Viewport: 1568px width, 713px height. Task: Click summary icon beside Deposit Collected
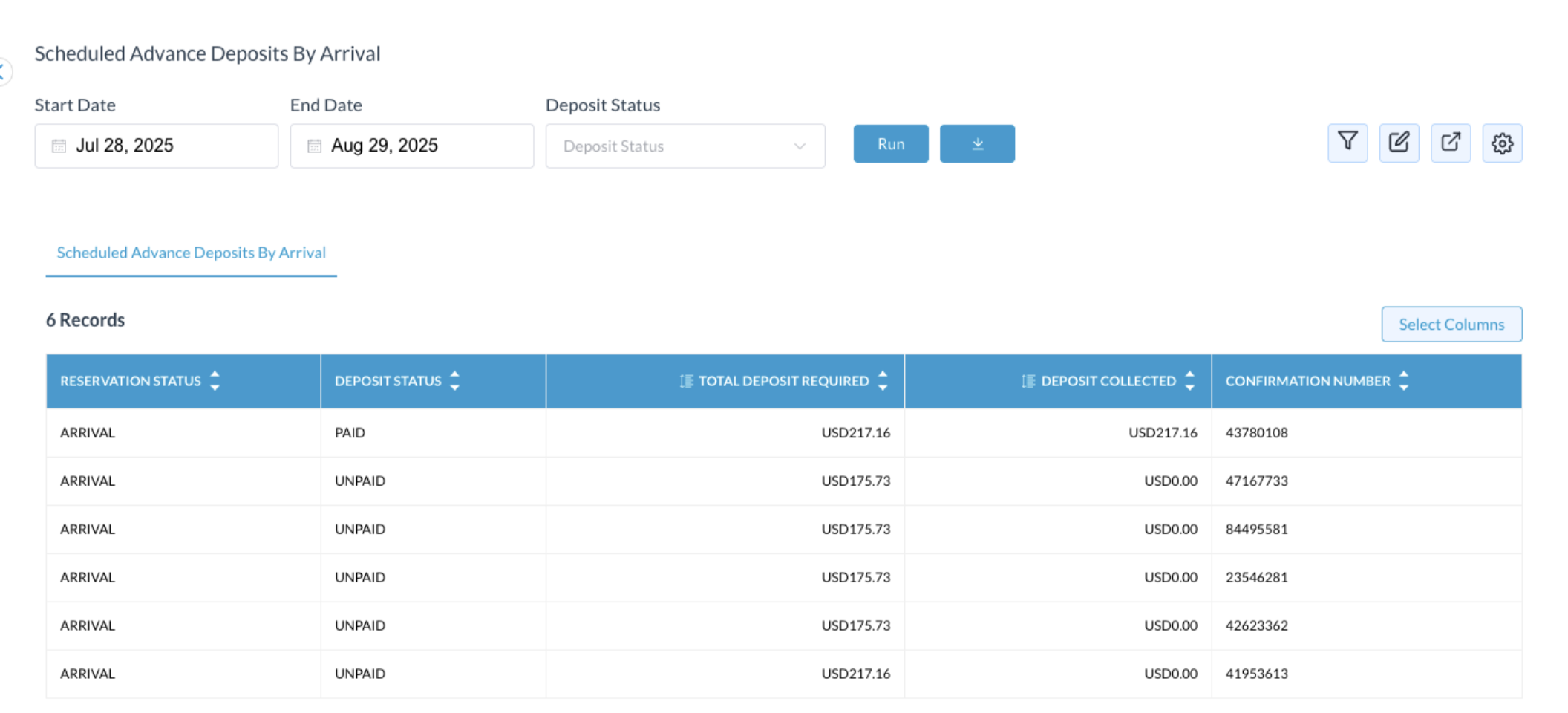click(x=1028, y=381)
